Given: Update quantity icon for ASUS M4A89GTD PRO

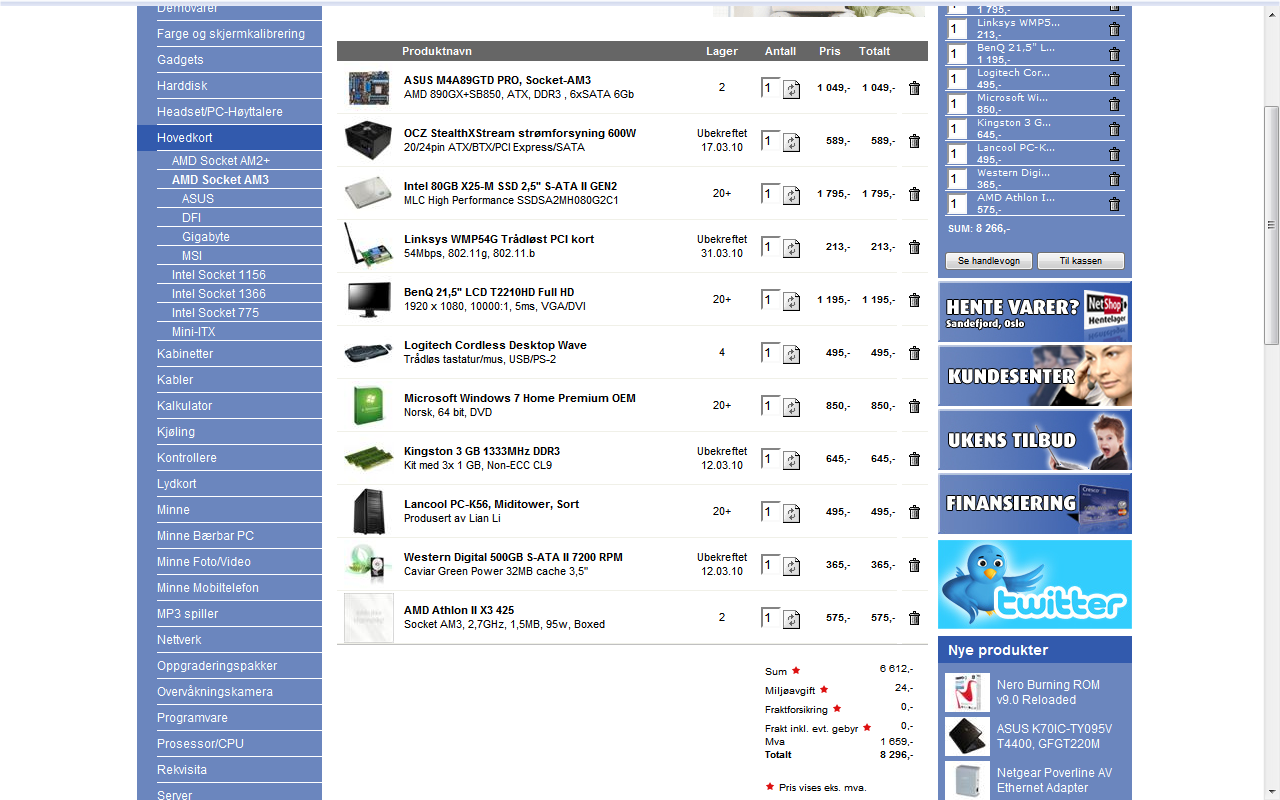Looking at the screenshot, I should (x=791, y=89).
